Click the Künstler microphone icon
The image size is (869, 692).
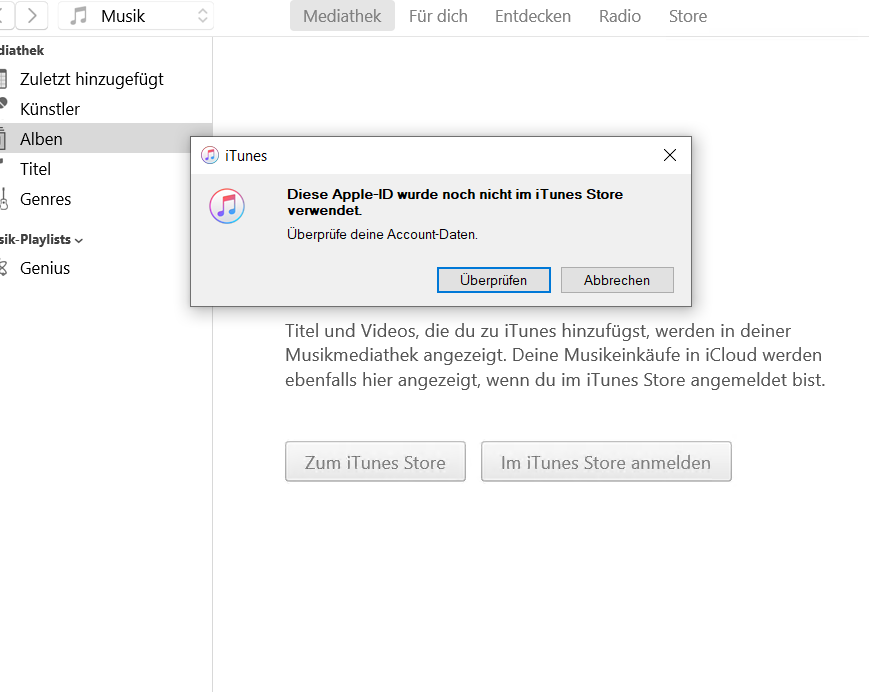pyautogui.click(x=3, y=104)
